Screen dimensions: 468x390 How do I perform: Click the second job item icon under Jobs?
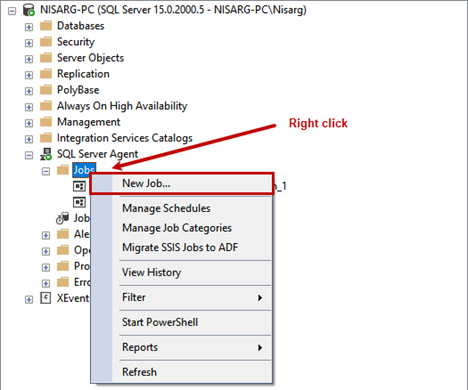(x=79, y=202)
